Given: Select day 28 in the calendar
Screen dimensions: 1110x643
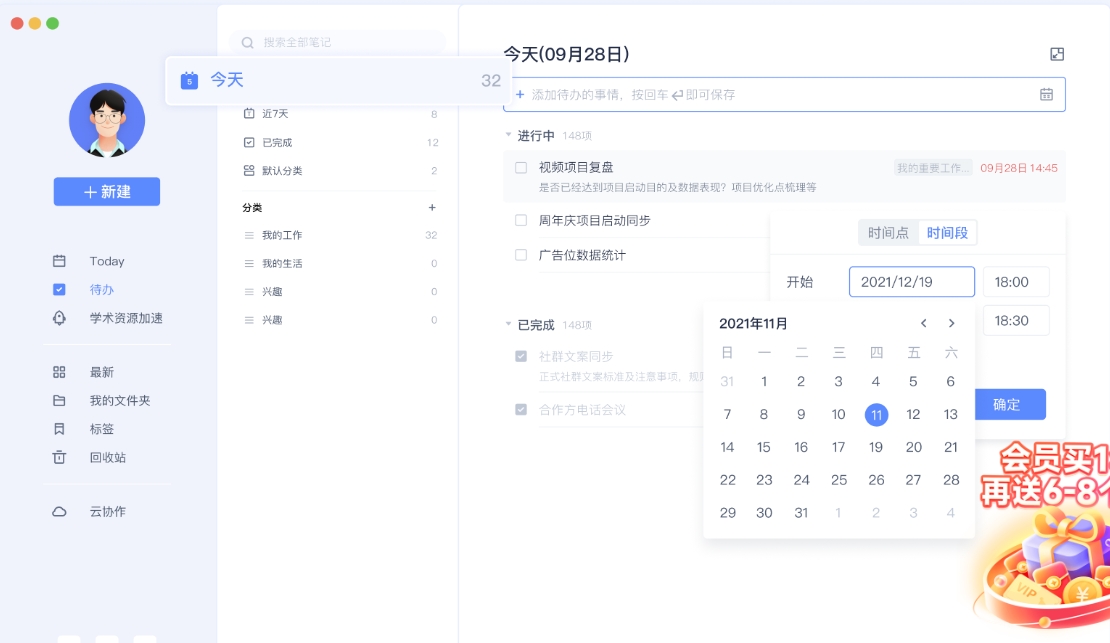Looking at the screenshot, I should (950, 480).
